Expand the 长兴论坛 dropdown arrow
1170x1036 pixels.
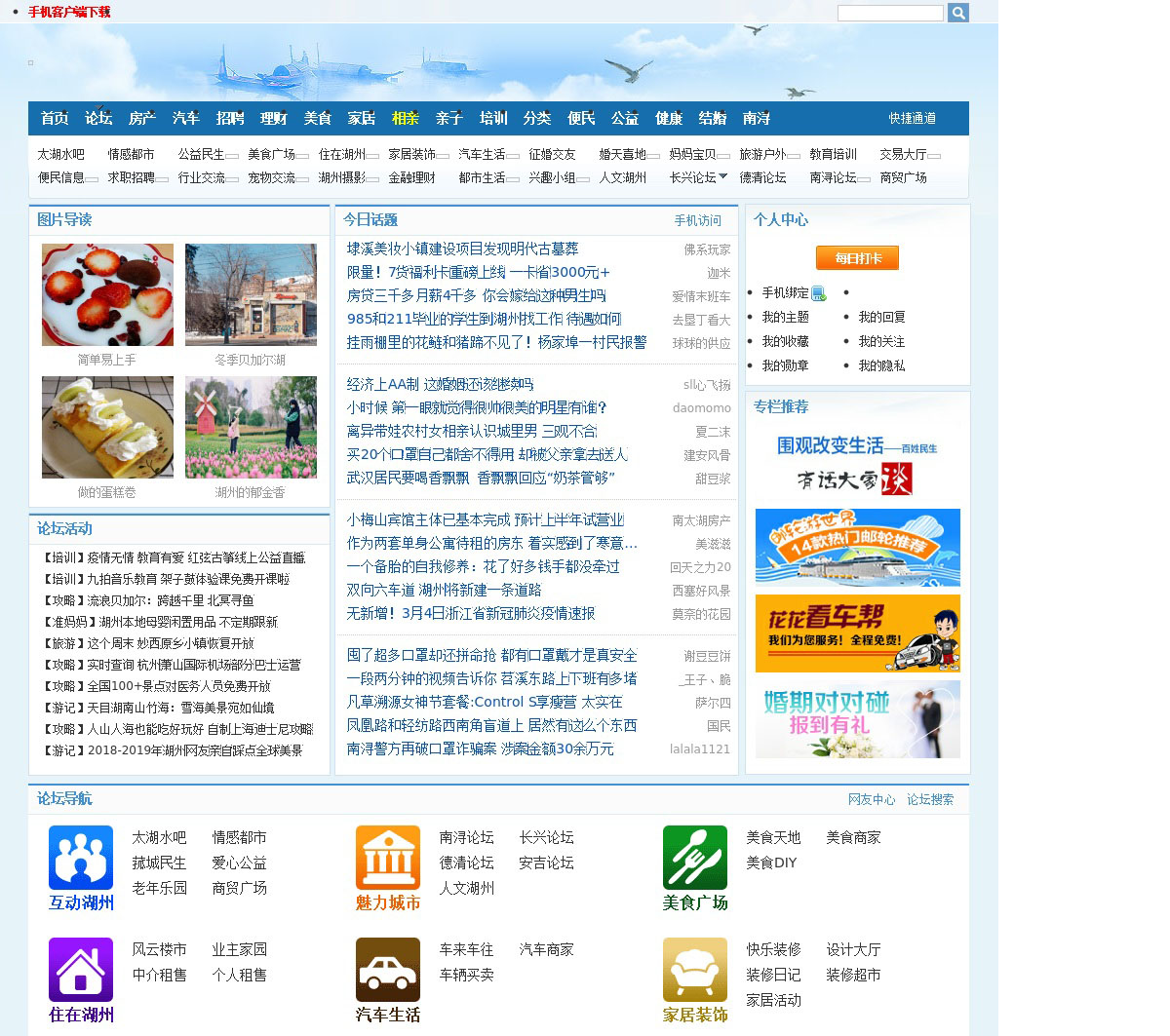(722, 176)
